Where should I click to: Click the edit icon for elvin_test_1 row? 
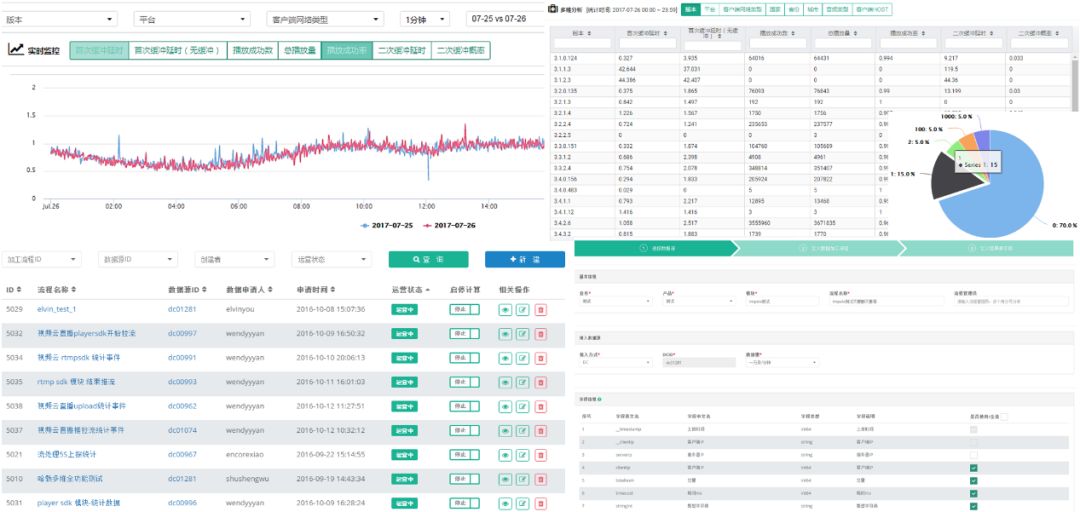(522, 309)
